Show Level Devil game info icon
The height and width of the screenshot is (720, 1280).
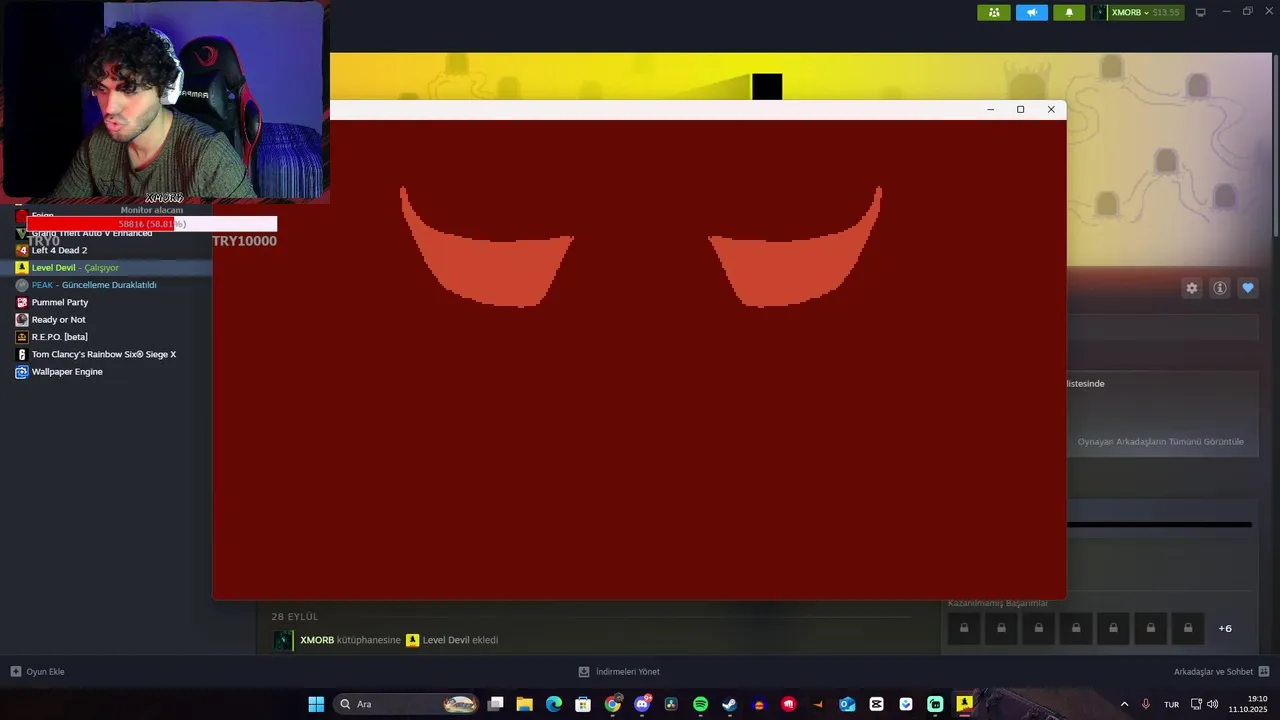point(1220,288)
